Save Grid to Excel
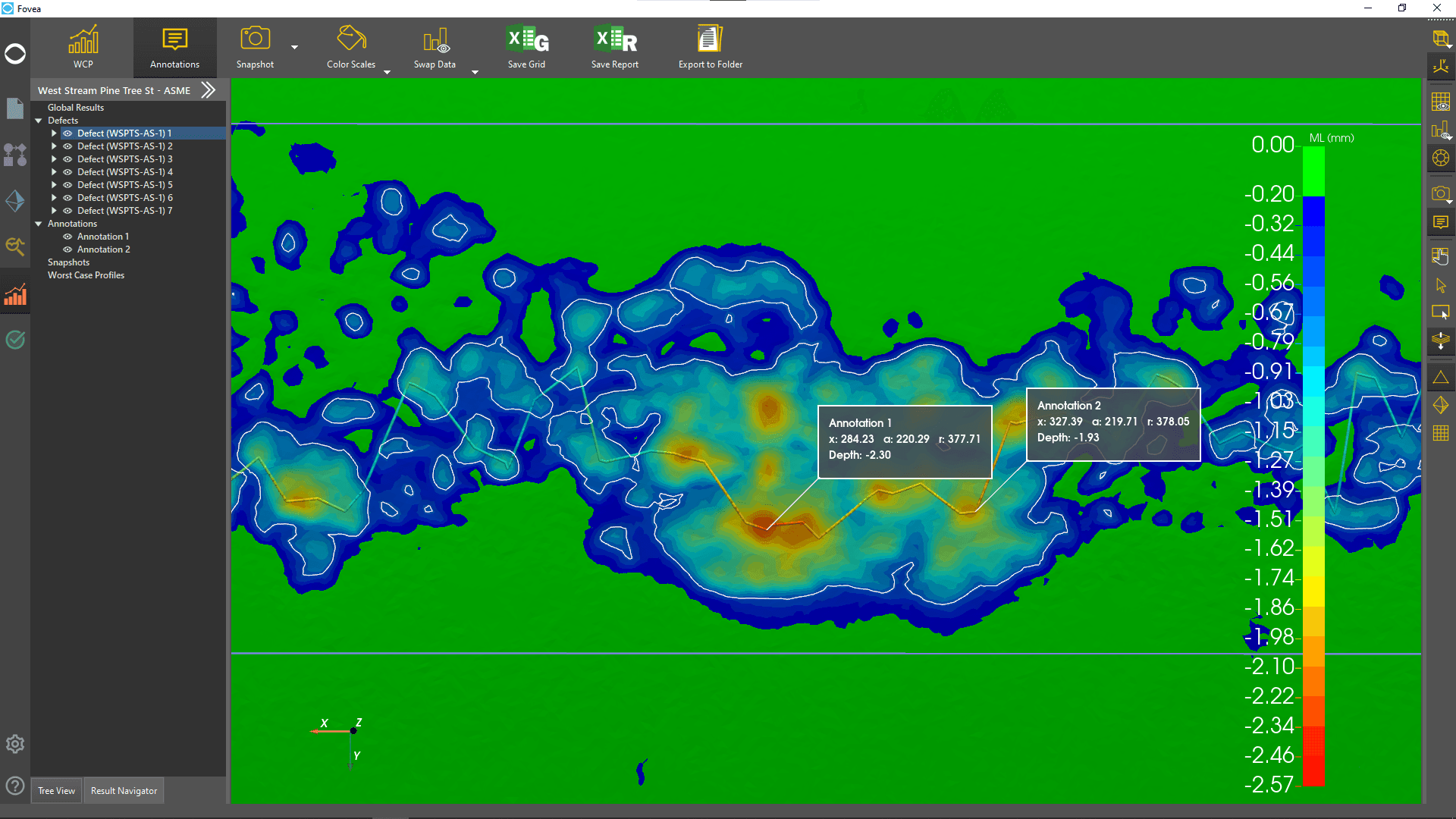1456x819 pixels. (527, 47)
